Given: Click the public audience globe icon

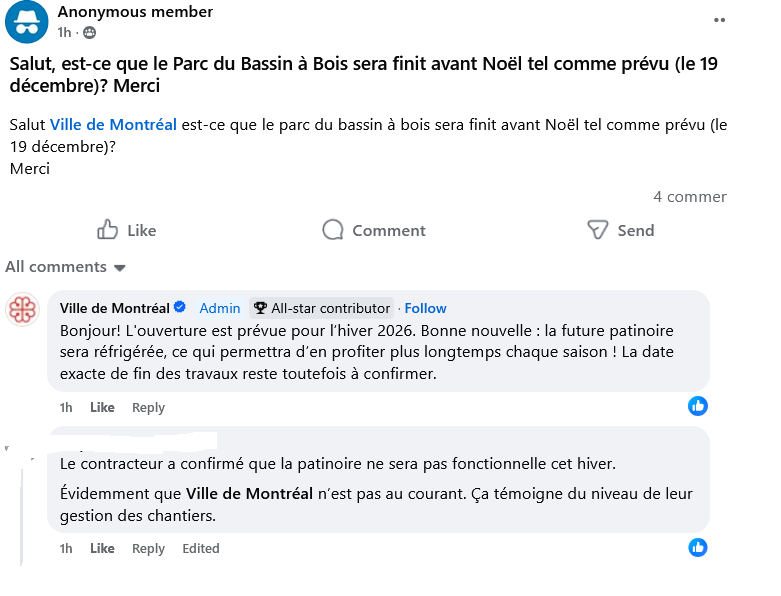Looking at the screenshot, I should [x=89, y=33].
